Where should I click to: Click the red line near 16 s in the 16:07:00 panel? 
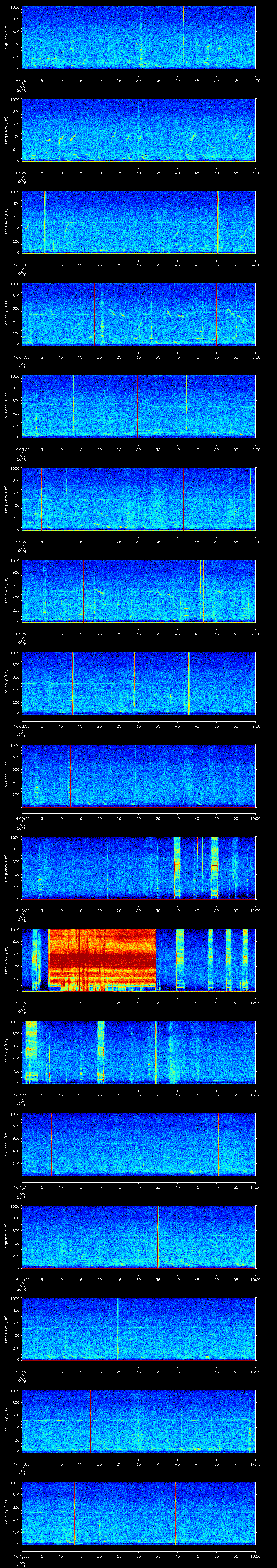tap(83, 591)
